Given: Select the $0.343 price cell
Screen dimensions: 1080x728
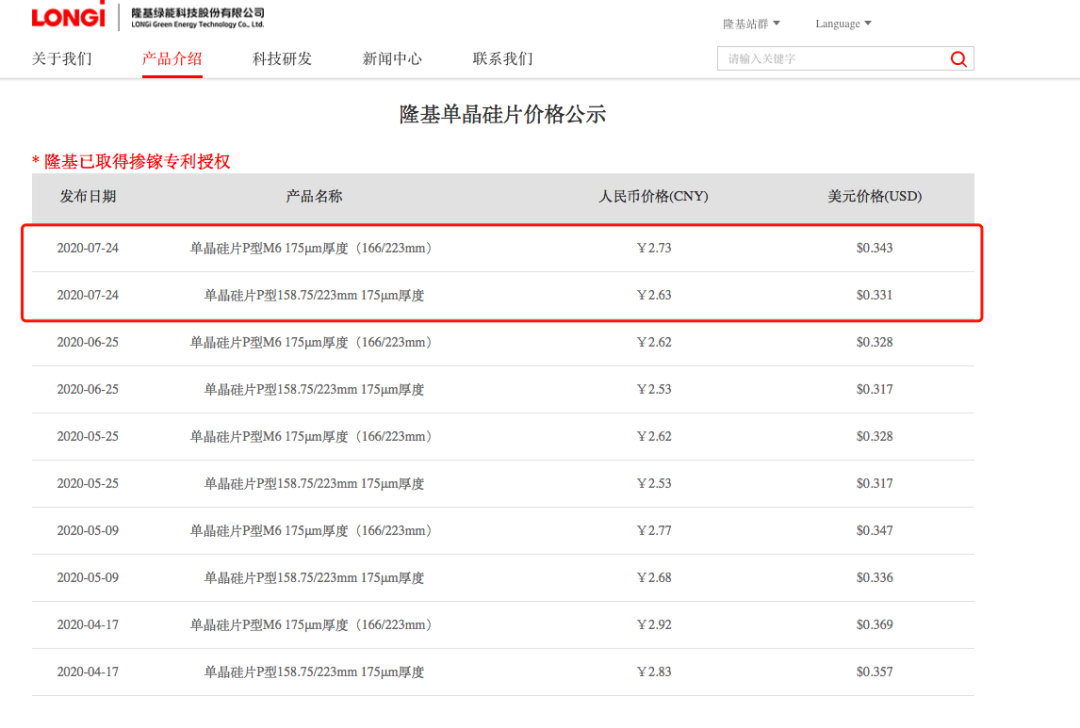Looking at the screenshot, I should coord(875,248).
